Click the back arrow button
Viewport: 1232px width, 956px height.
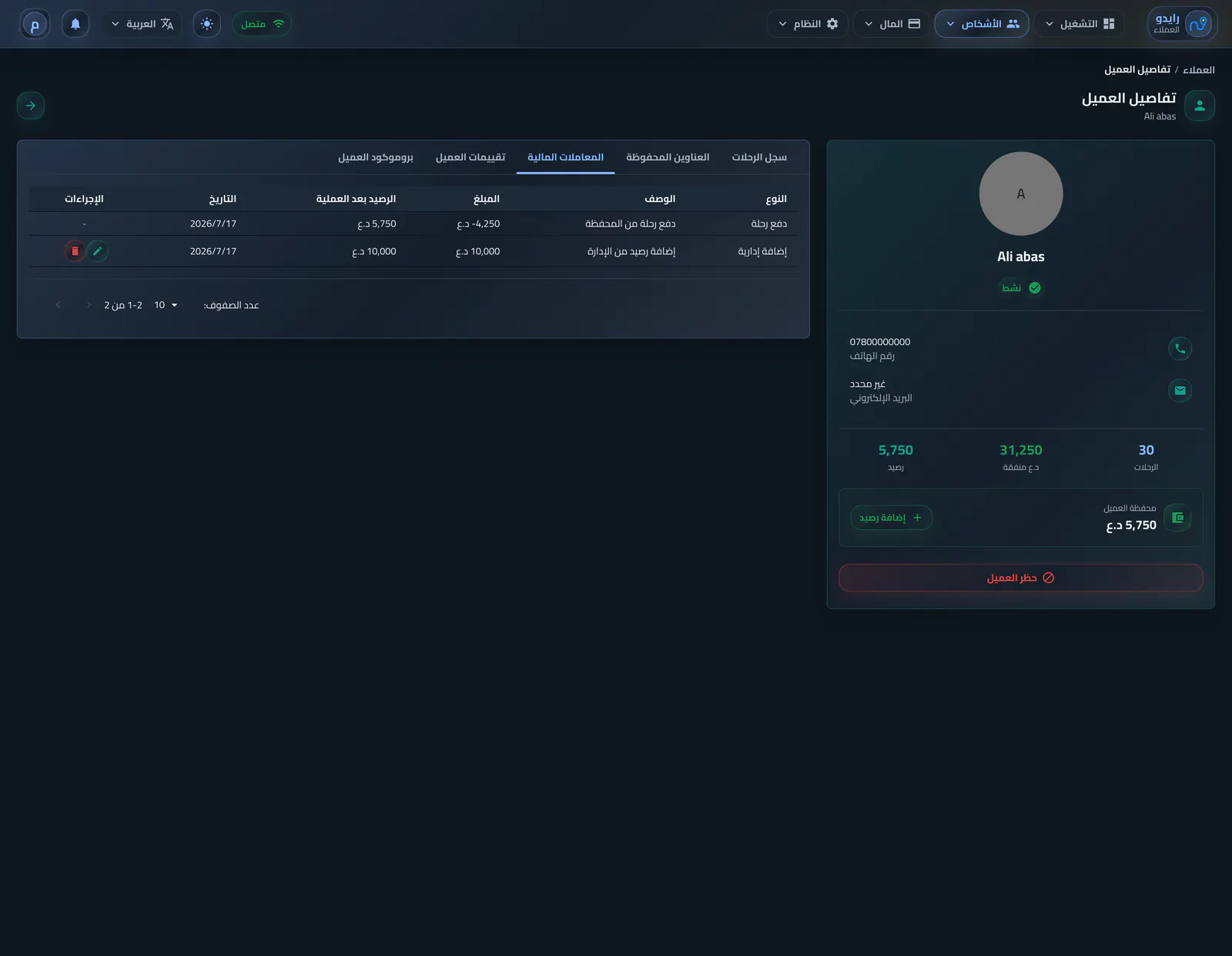[31, 106]
